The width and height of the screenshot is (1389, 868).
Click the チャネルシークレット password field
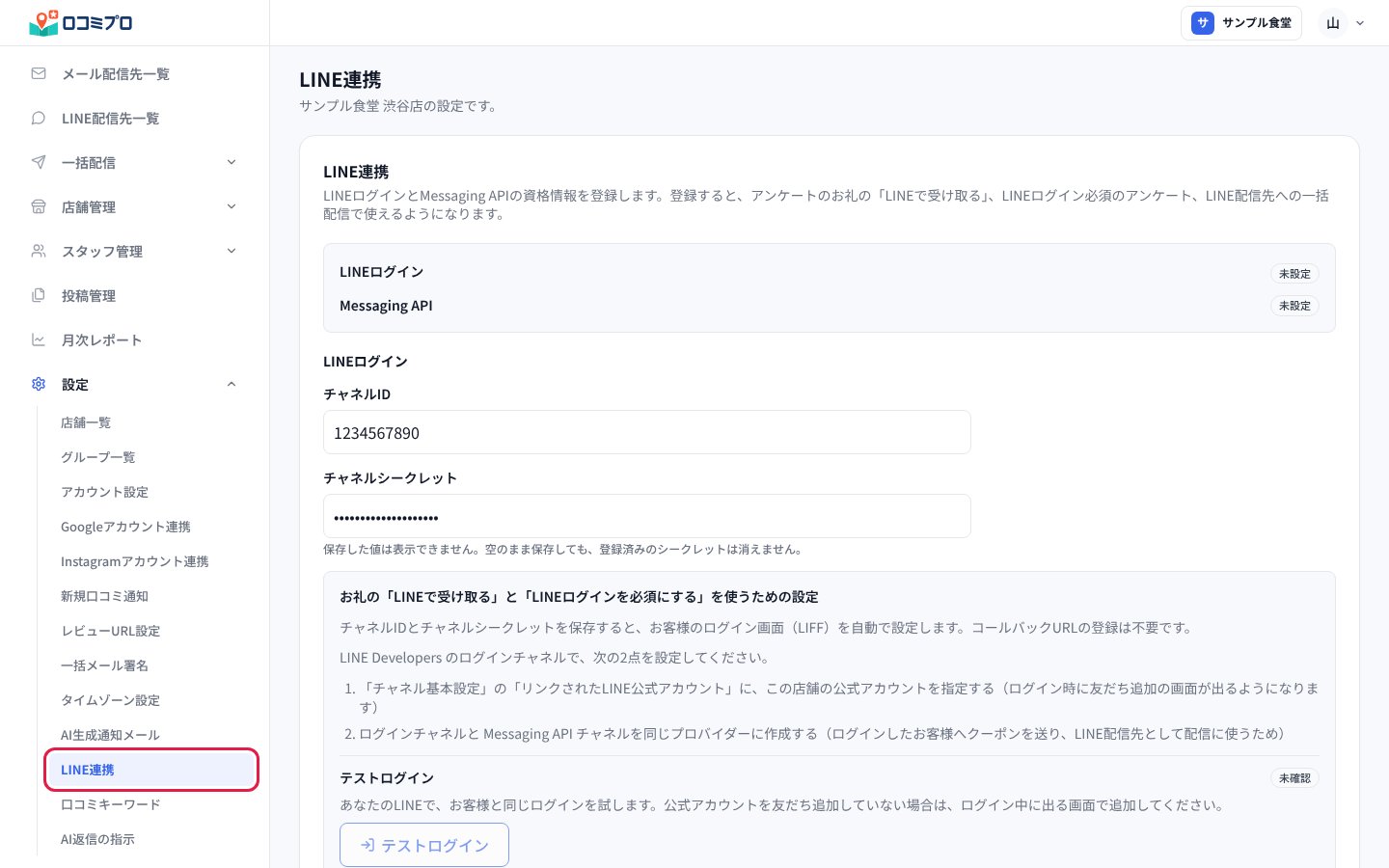point(647,516)
